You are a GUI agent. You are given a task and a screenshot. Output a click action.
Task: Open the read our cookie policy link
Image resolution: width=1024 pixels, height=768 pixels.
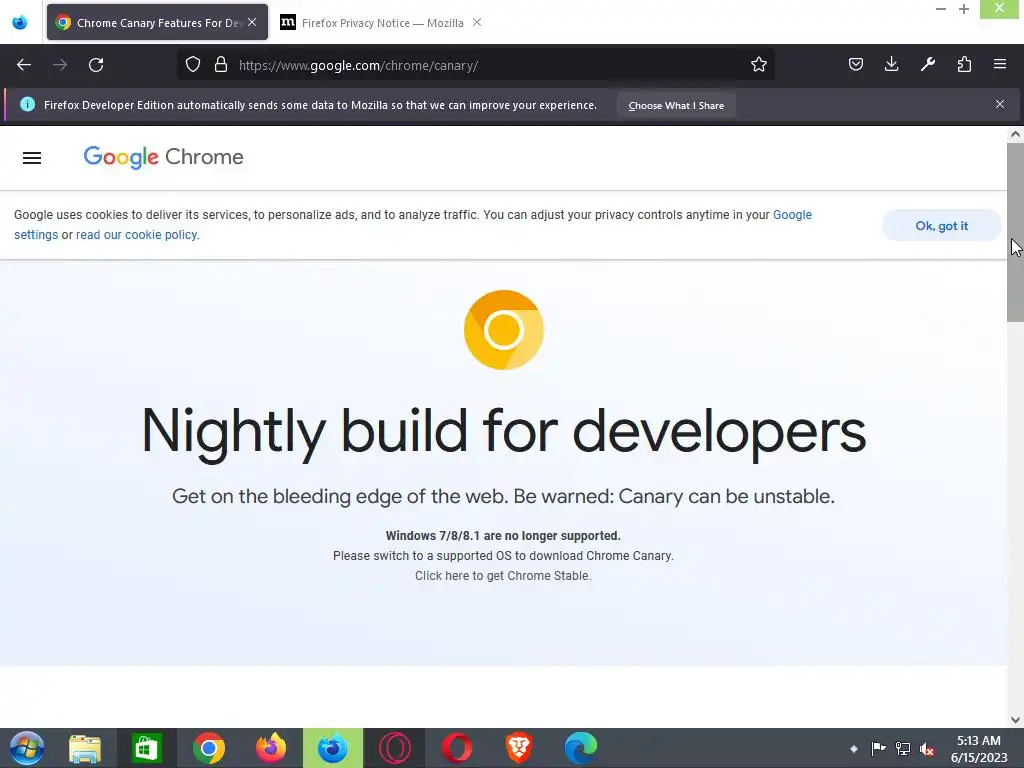136,234
